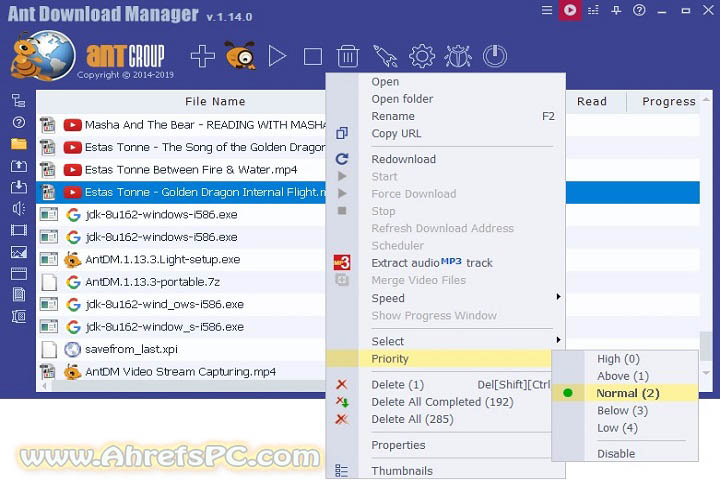Select the download tray sidebar icon
This screenshot has width=720, height=480.
tap(19, 187)
